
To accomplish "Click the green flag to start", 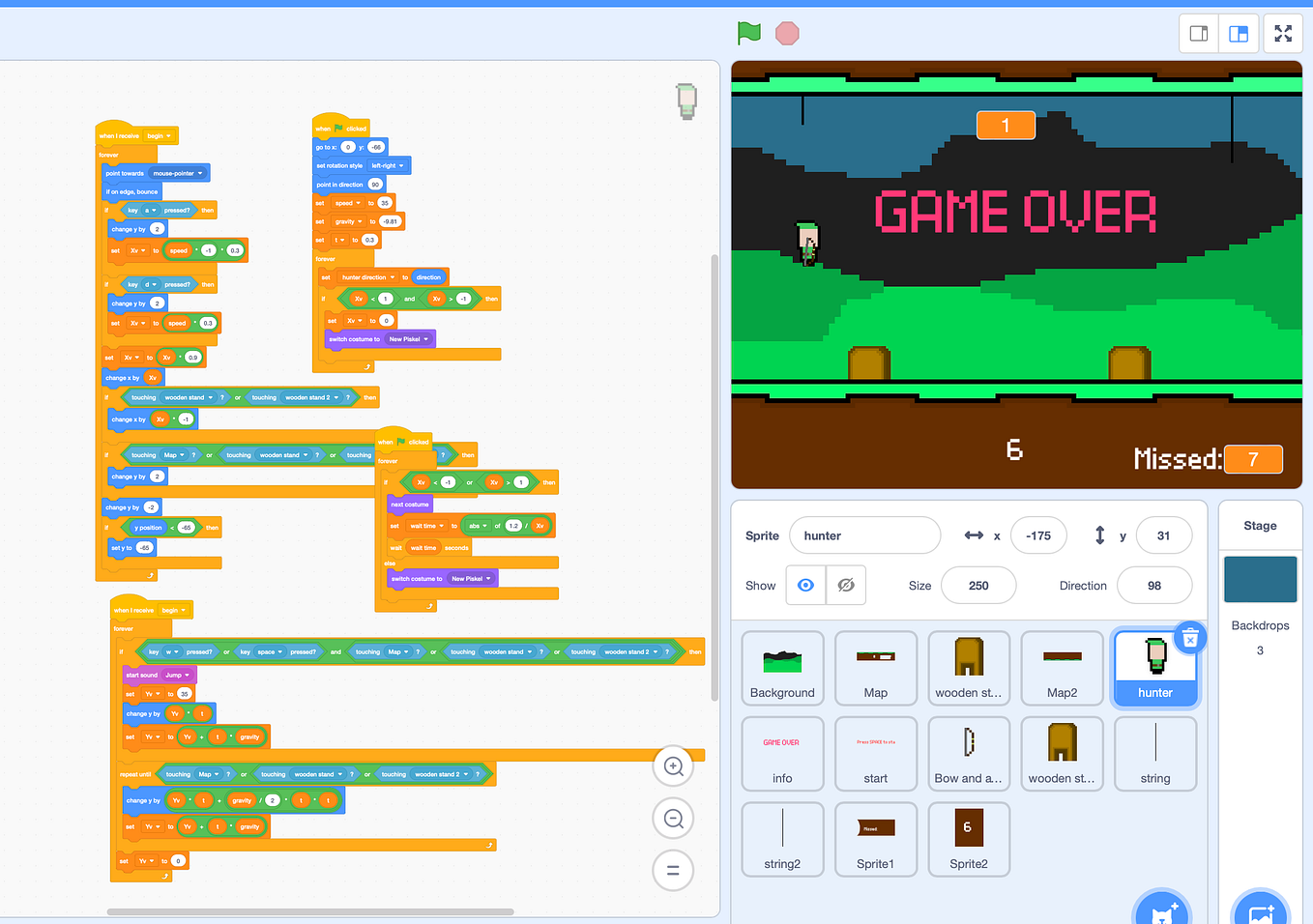I will [x=749, y=33].
